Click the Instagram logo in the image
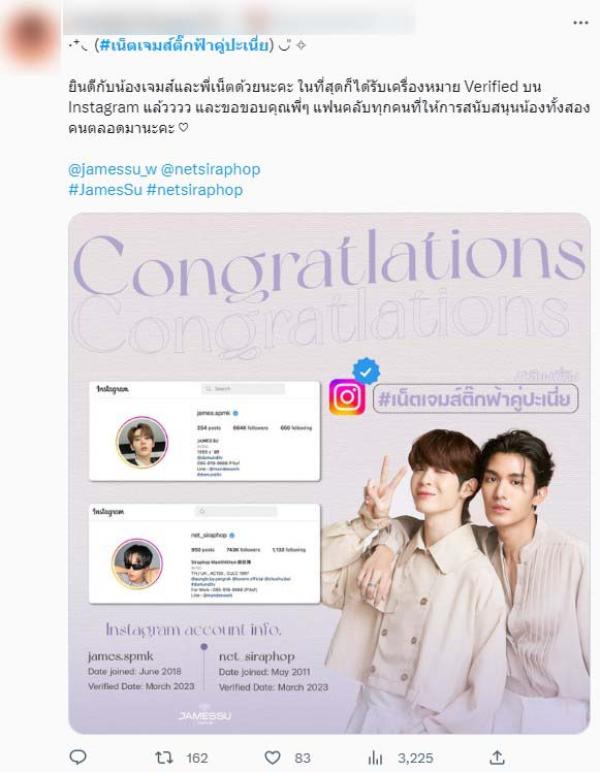This screenshot has height=772, width=600. (347, 397)
